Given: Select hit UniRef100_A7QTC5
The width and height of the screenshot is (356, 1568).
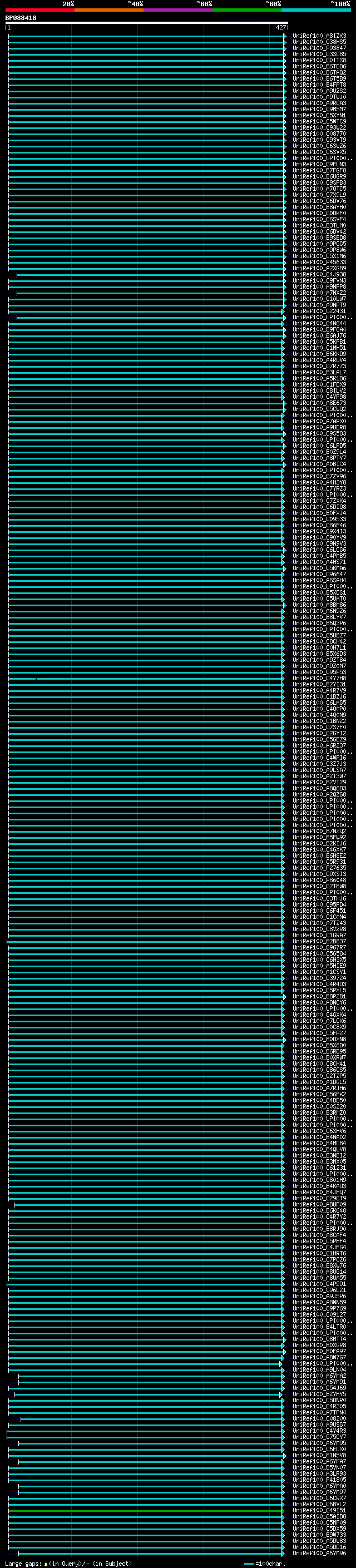Looking at the screenshot, I should [x=319, y=189].
